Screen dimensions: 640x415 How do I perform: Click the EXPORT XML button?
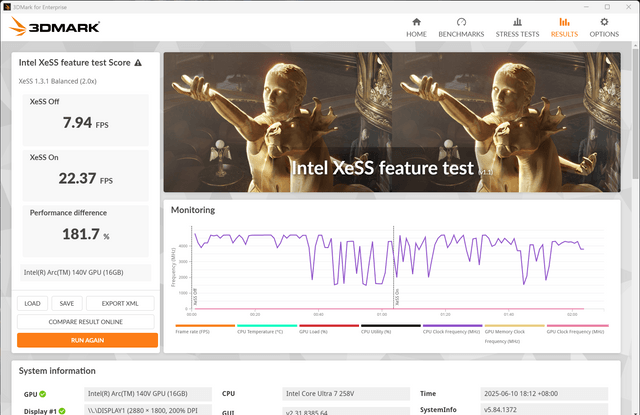pyautogui.click(x=120, y=304)
